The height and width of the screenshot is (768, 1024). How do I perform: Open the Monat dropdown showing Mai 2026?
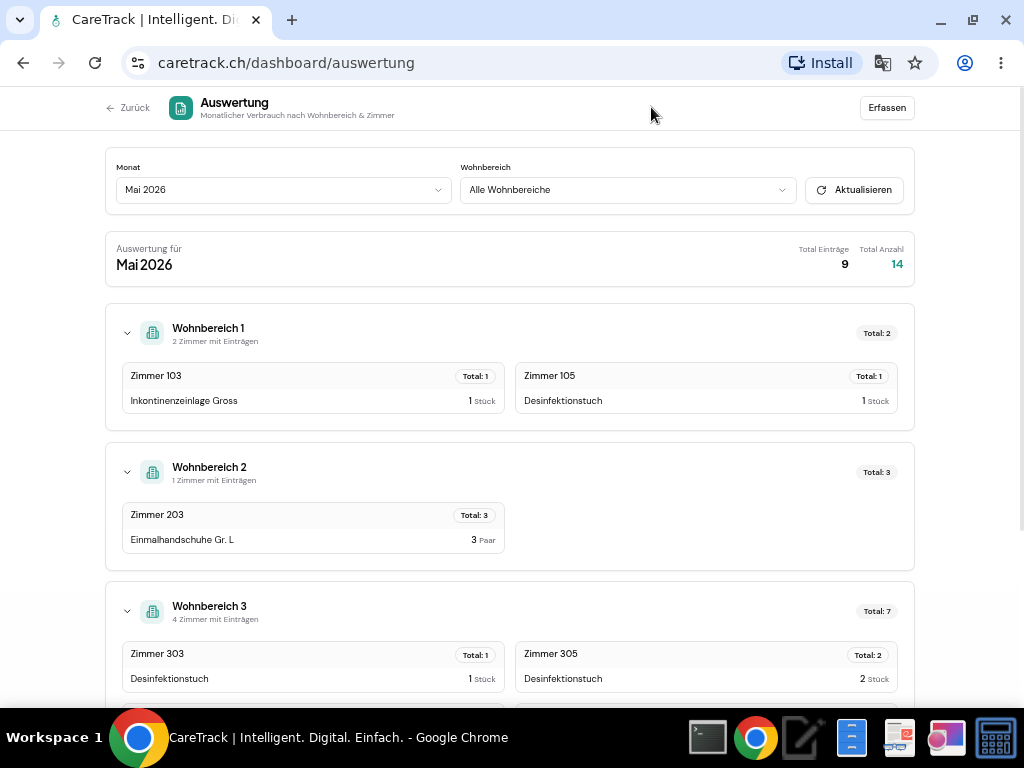coord(283,190)
